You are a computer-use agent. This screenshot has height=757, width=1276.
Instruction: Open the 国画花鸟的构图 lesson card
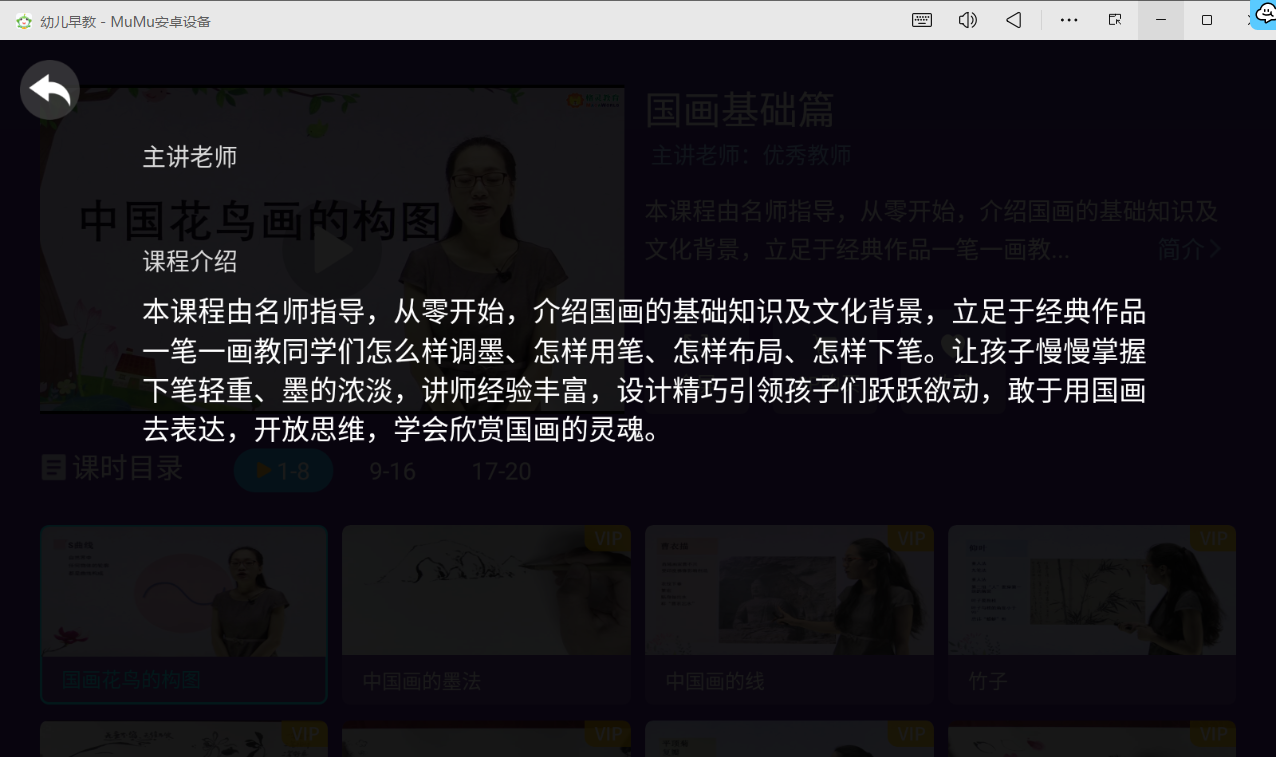click(x=184, y=614)
